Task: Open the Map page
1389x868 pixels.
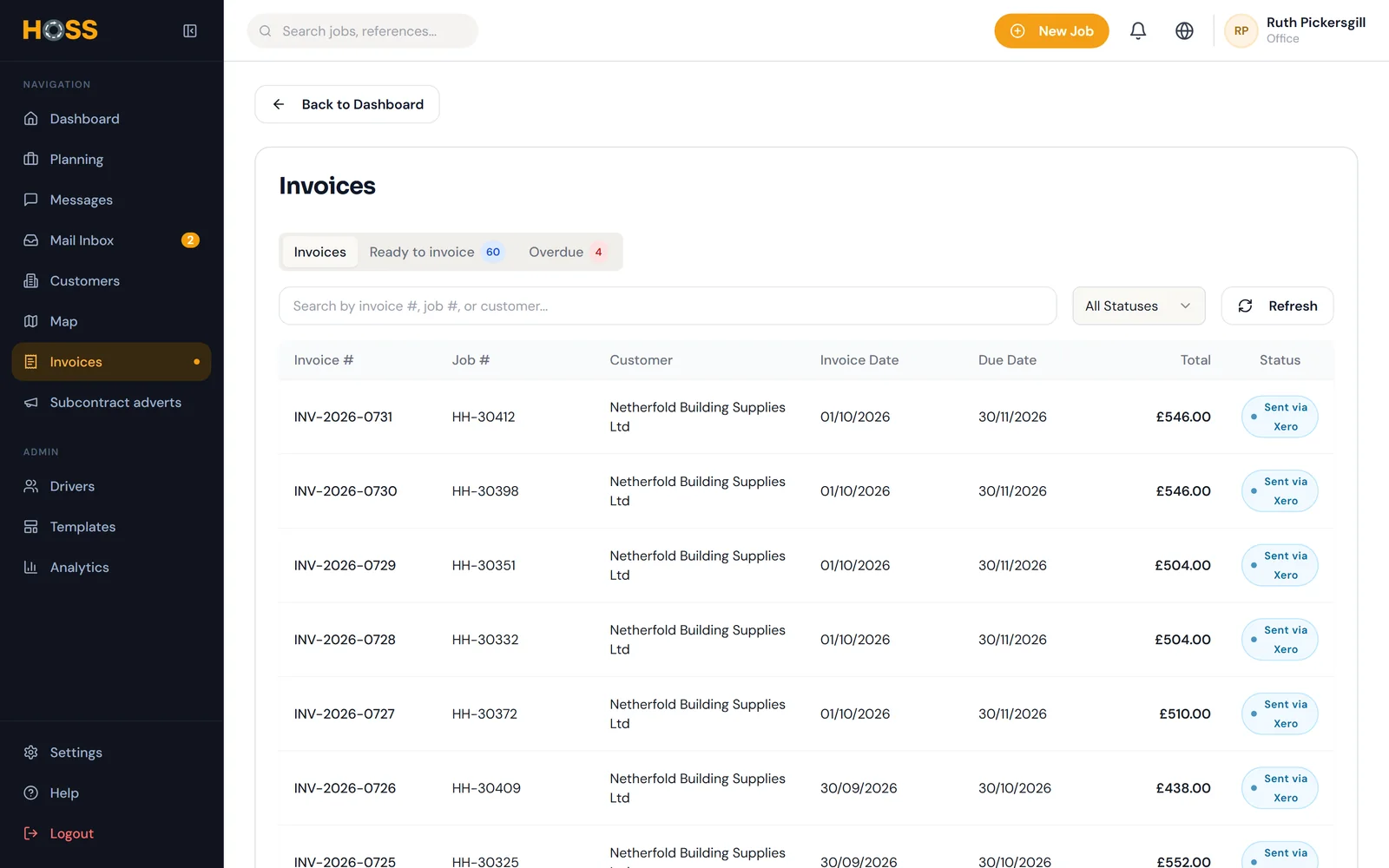Action: (111, 321)
